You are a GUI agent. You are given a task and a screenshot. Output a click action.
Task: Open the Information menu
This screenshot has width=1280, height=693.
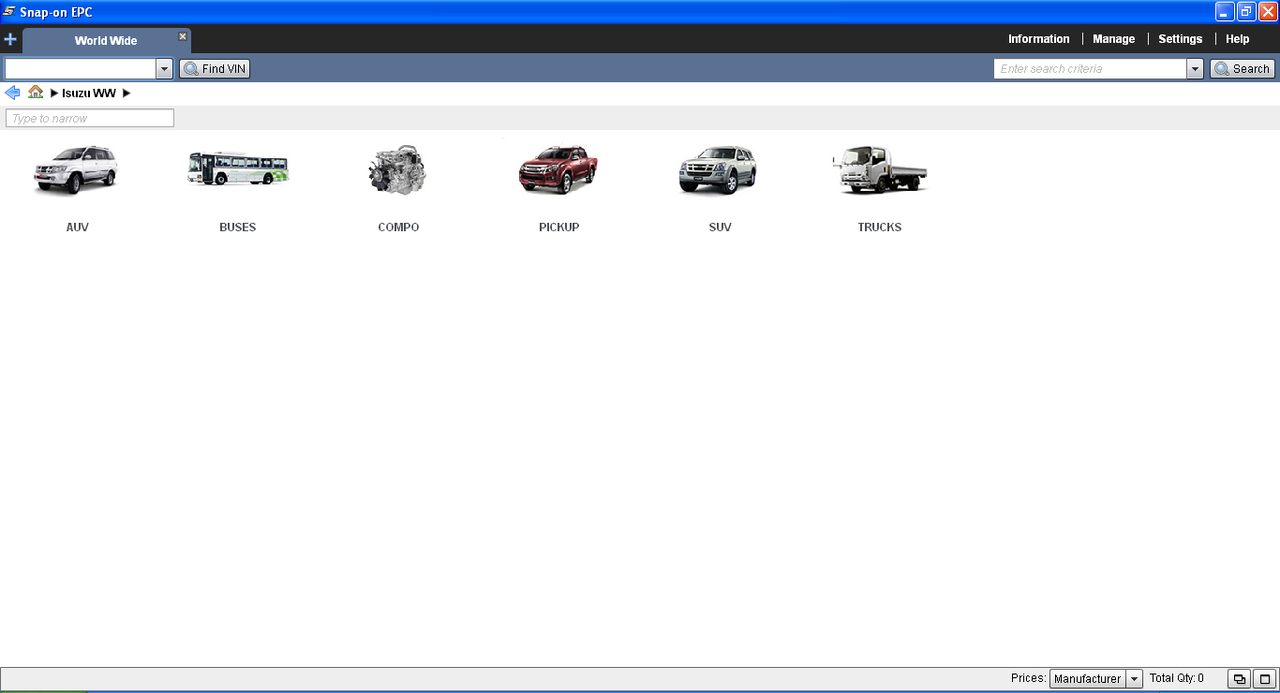1038,39
